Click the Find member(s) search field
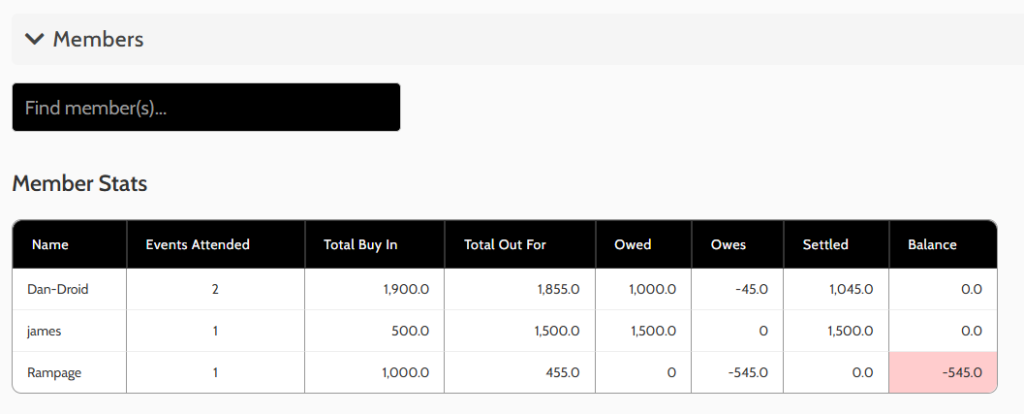 [x=206, y=107]
